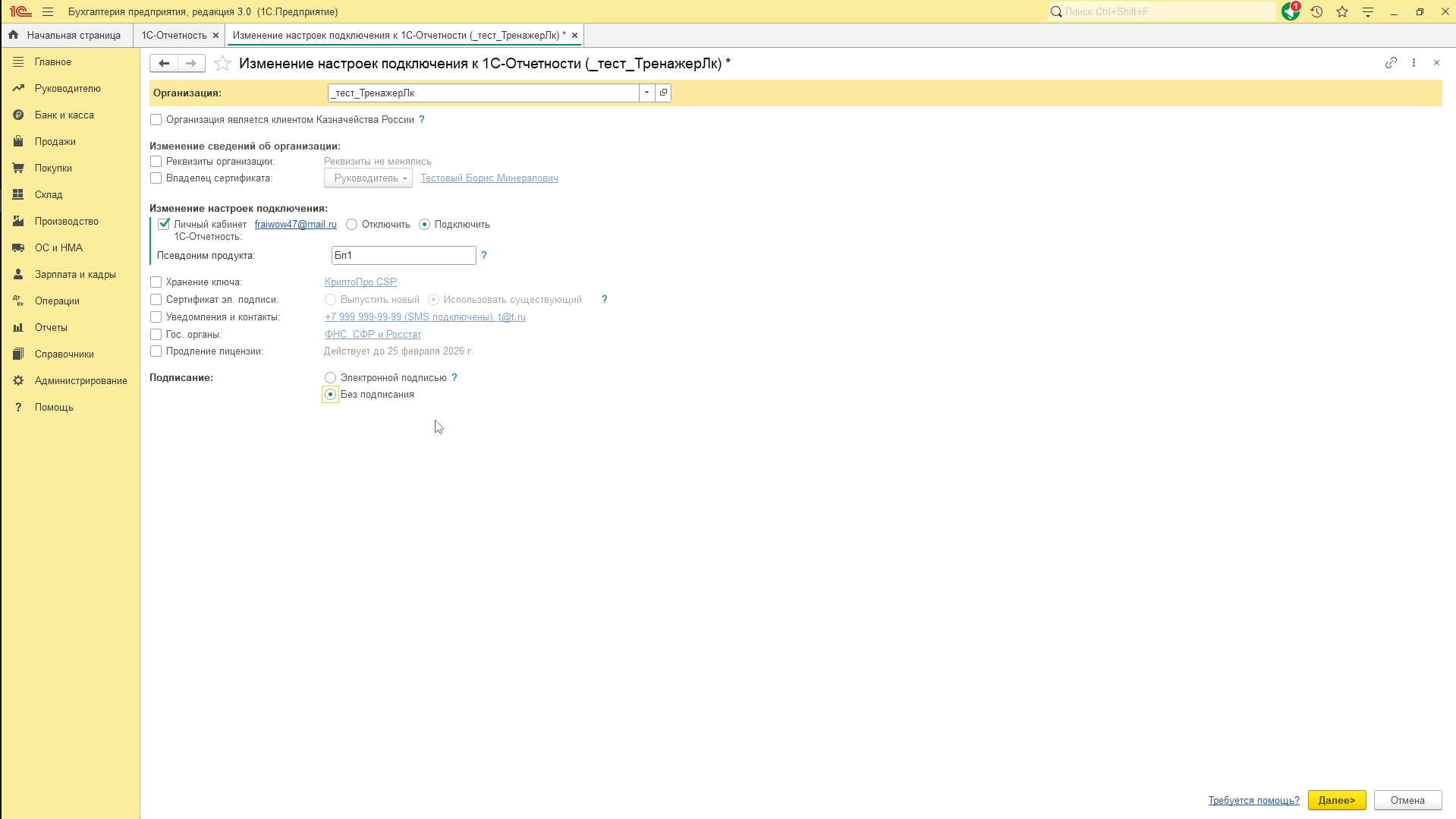Close the 1С-Отчетность tab

click(x=215, y=36)
